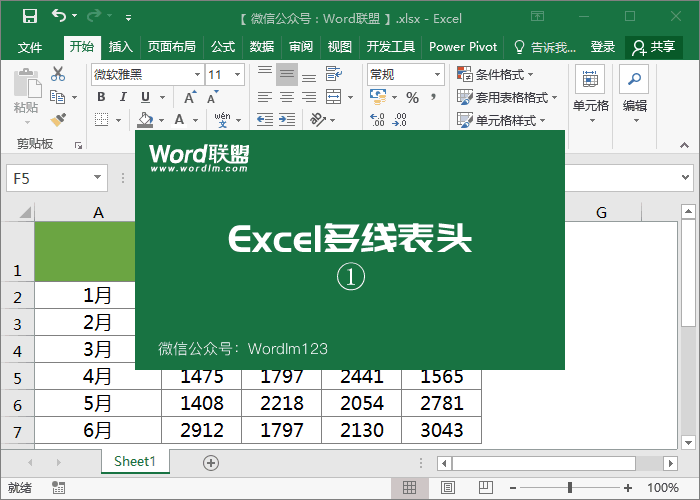This screenshot has height=500, width=700.
Task: Click the 登录 sign-in link
Action: (x=603, y=47)
